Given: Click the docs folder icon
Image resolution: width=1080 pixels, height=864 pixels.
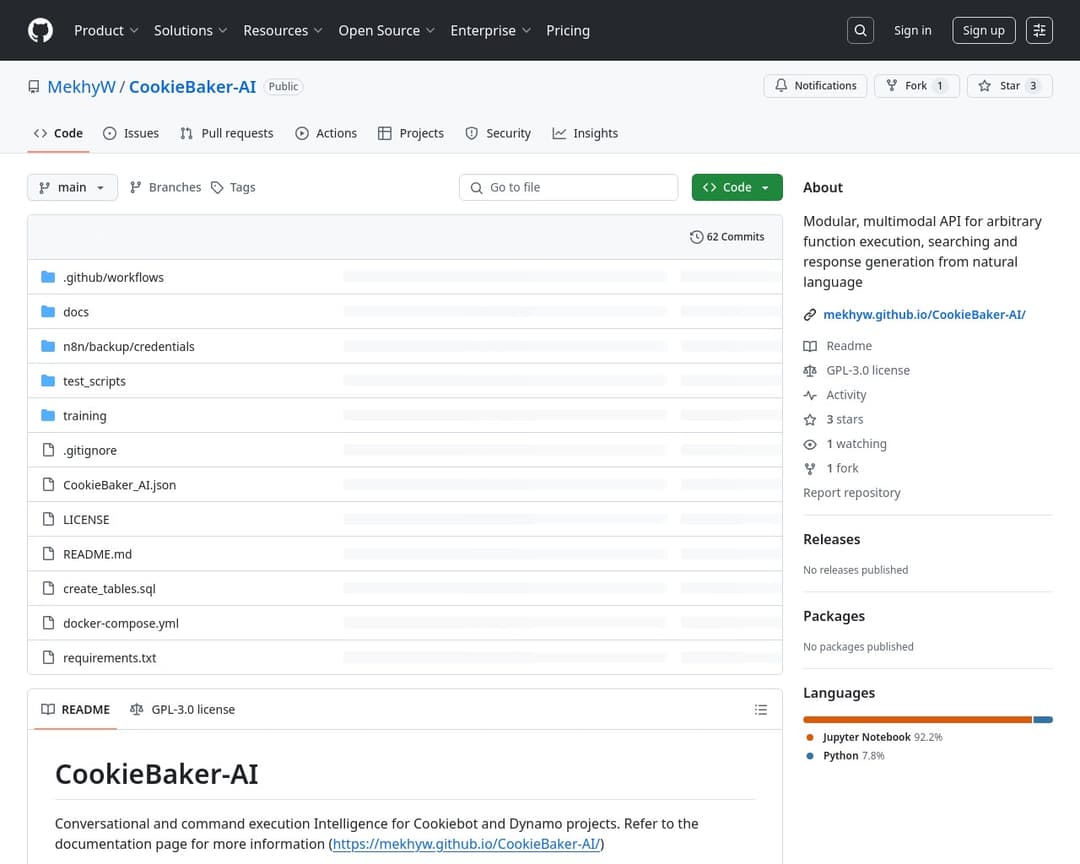Looking at the screenshot, I should click(x=48, y=311).
